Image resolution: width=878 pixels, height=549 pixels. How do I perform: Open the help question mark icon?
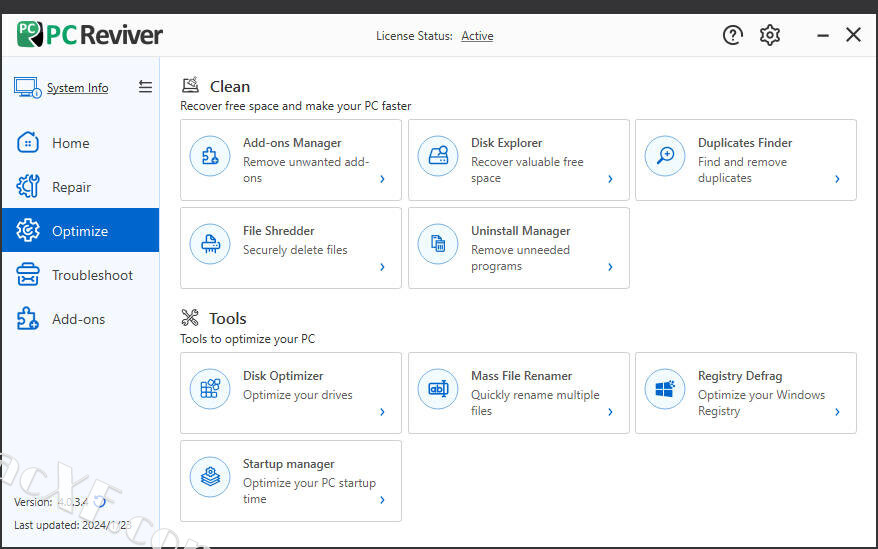coord(733,35)
